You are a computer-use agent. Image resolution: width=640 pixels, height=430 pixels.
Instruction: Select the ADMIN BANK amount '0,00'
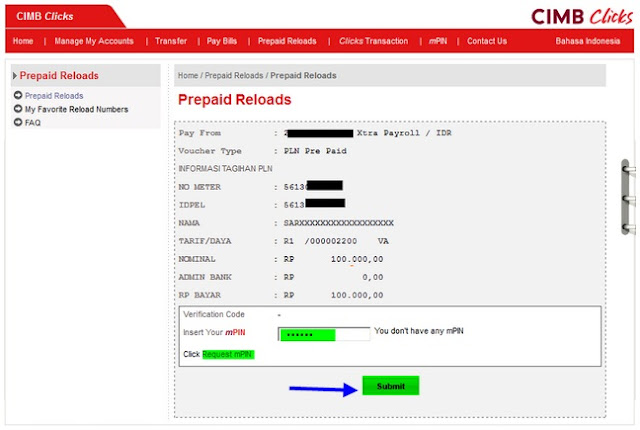point(373,277)
